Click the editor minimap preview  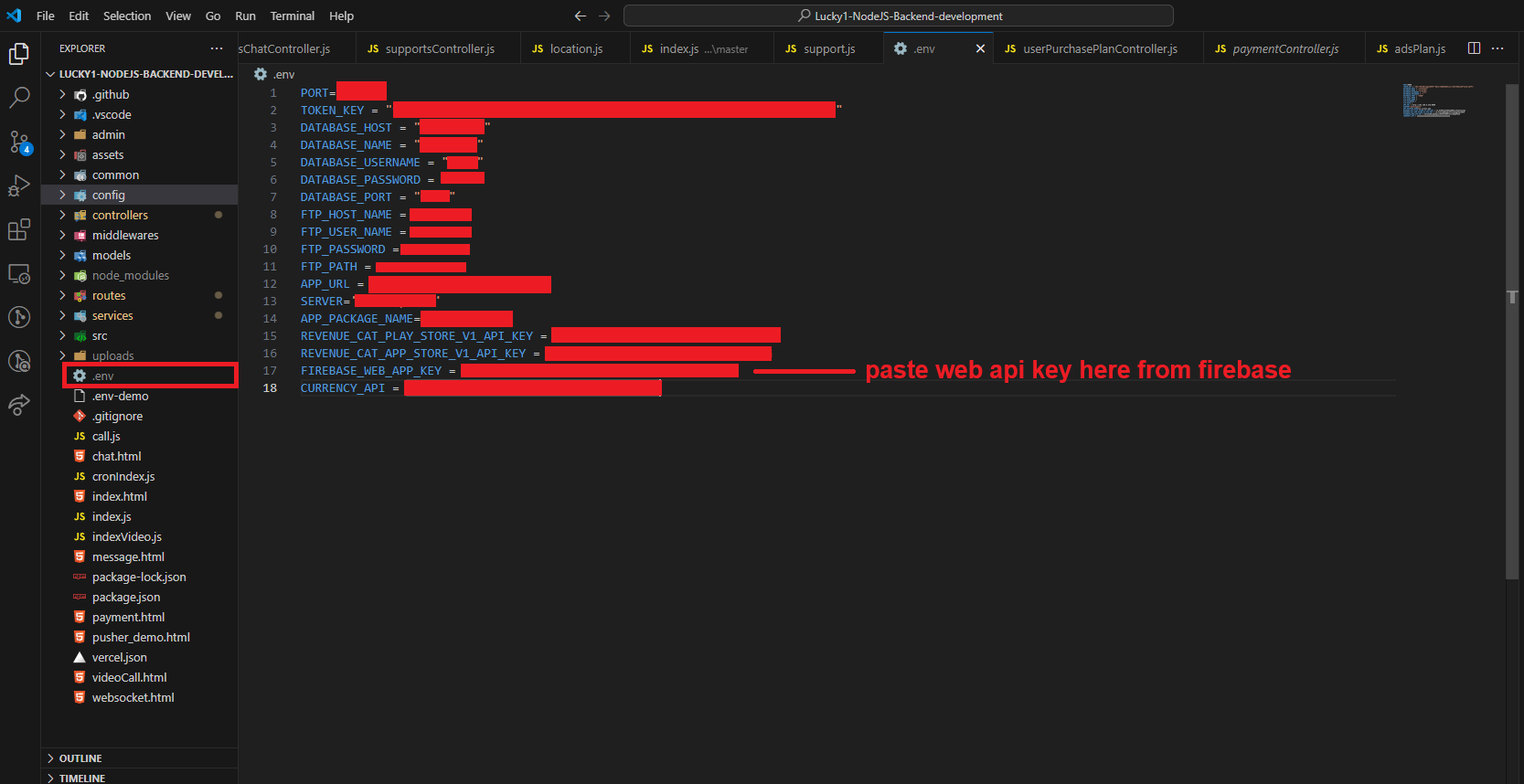[x=1437, y=101]
